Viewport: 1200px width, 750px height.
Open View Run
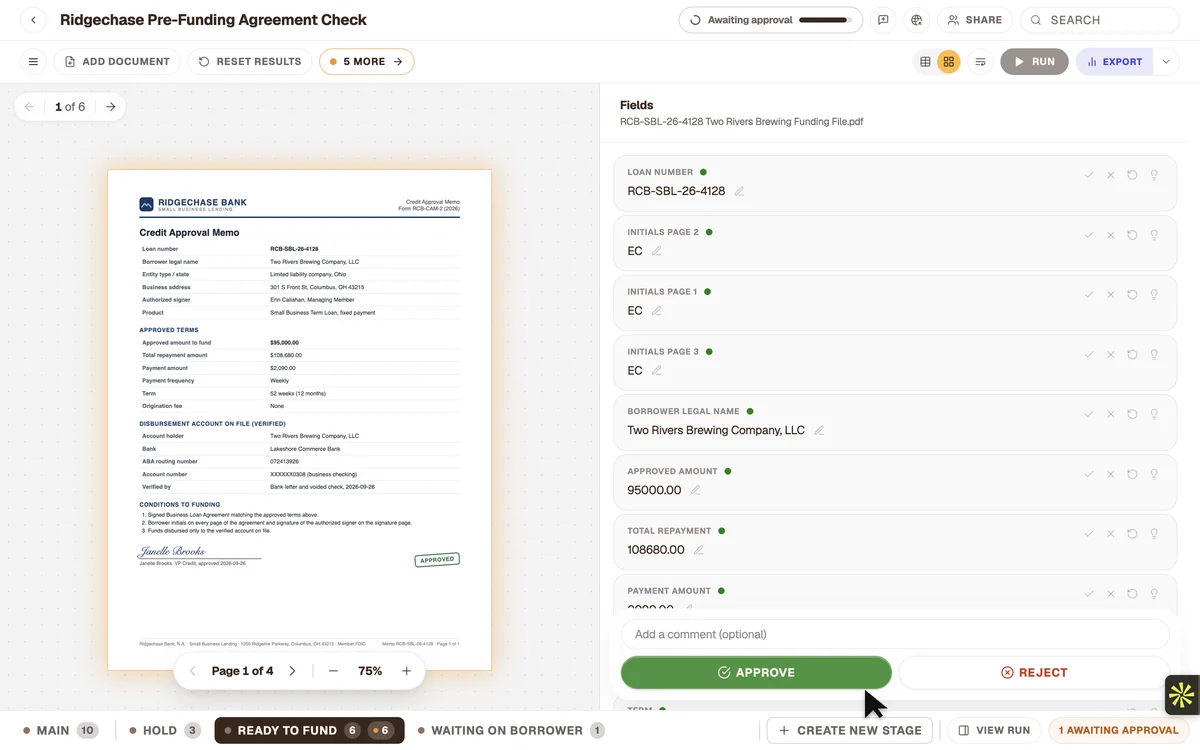994,731
